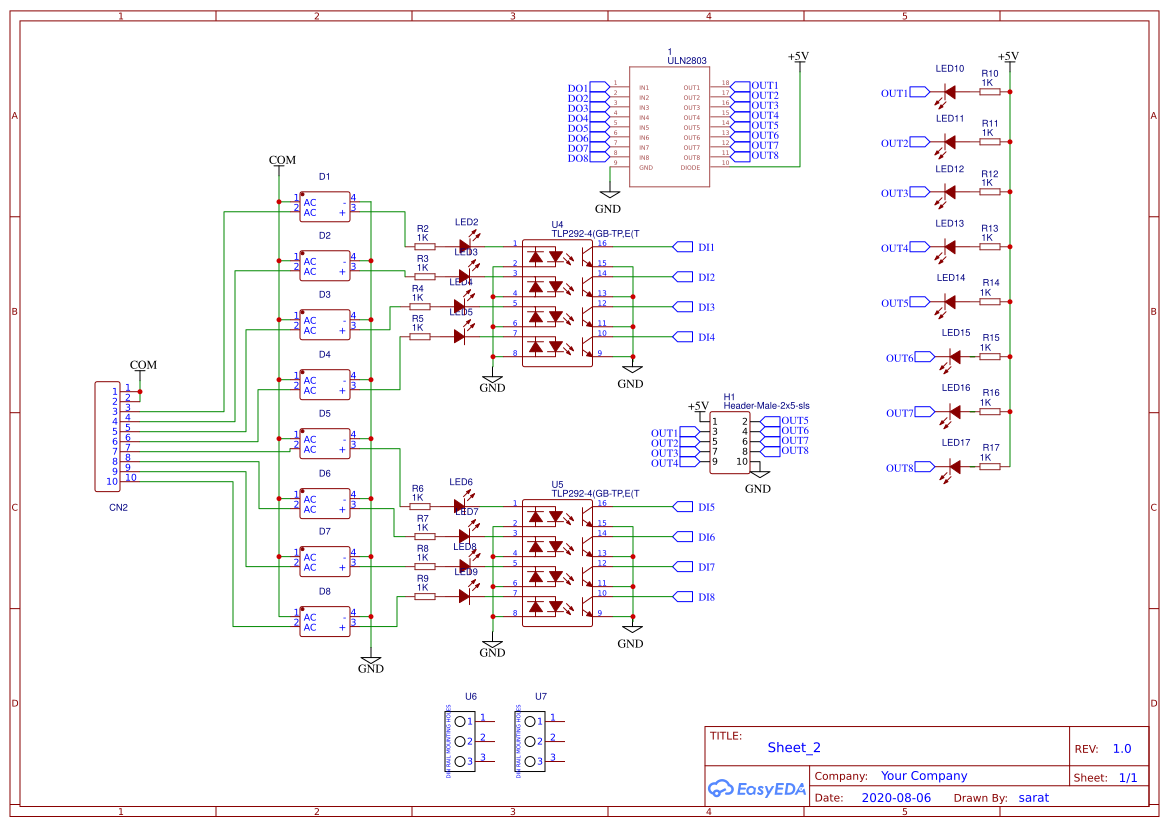Select the REV 1.0 value field

[x=1122, y=747]
